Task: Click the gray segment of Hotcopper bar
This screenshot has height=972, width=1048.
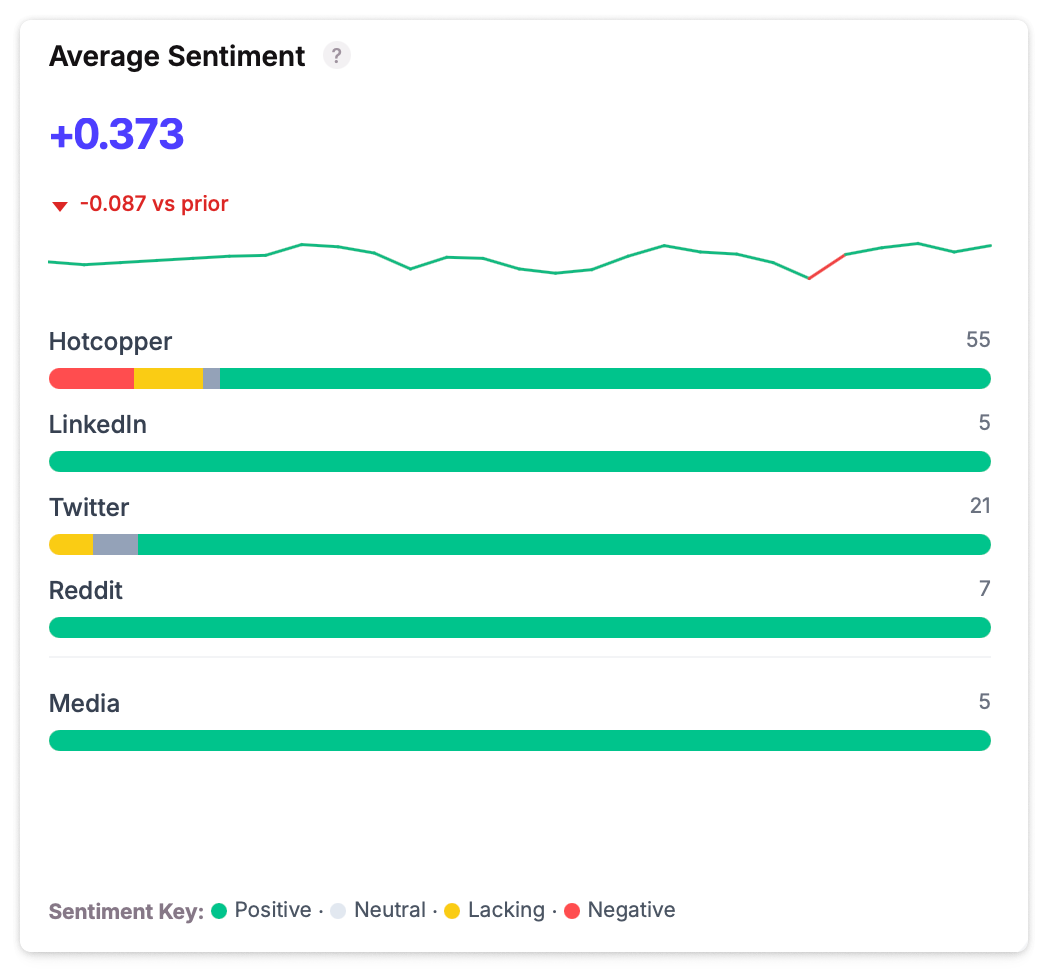Action: [x=211, y=378]
